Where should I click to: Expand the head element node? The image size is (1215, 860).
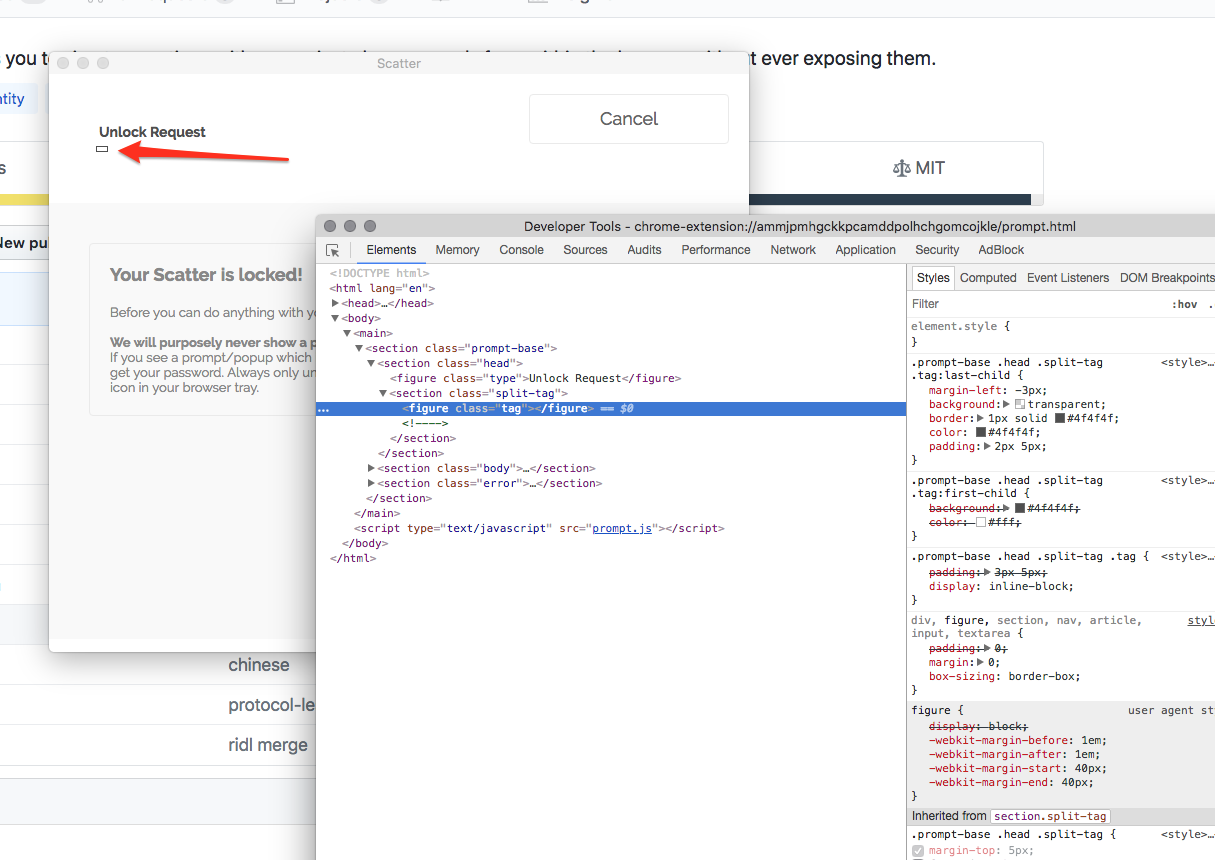point(336,303)
